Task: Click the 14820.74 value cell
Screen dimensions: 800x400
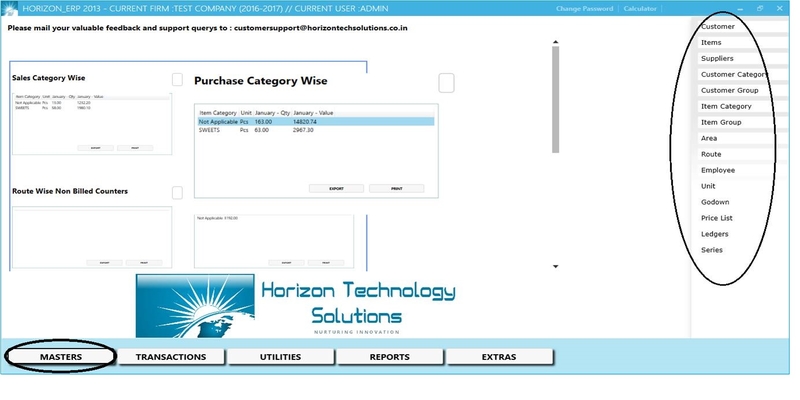Action: tap(305, 122)
